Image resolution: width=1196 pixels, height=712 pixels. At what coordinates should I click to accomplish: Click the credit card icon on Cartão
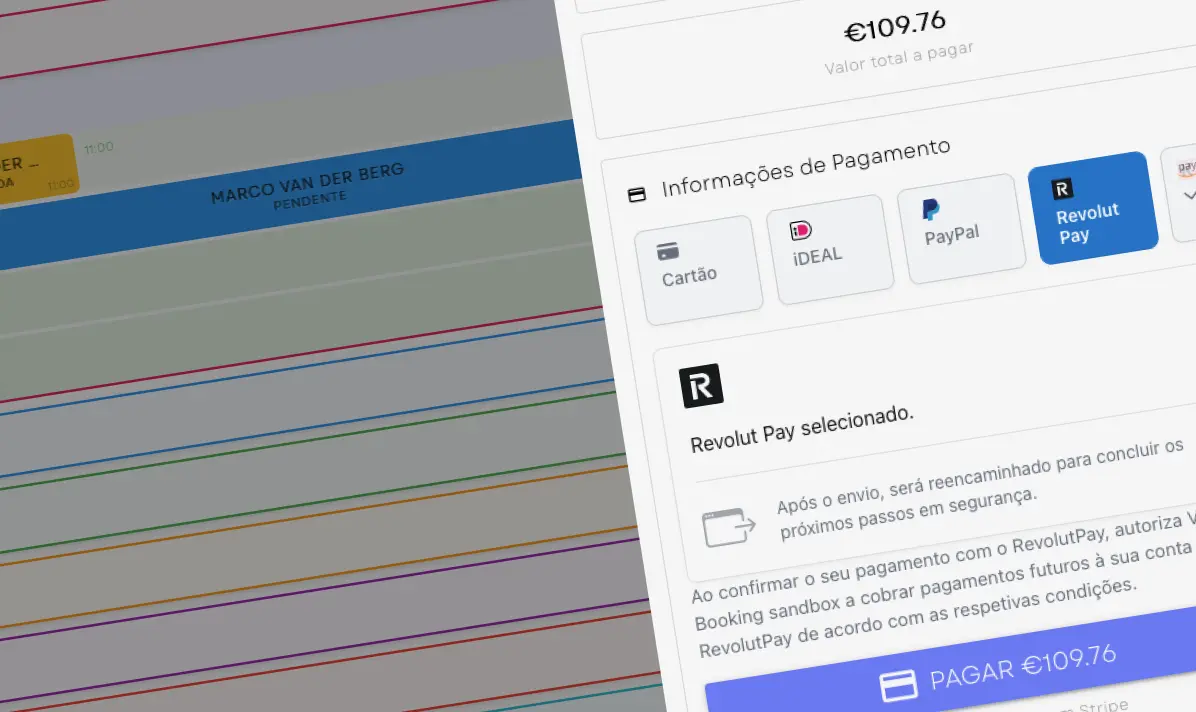tap(667, 251)
